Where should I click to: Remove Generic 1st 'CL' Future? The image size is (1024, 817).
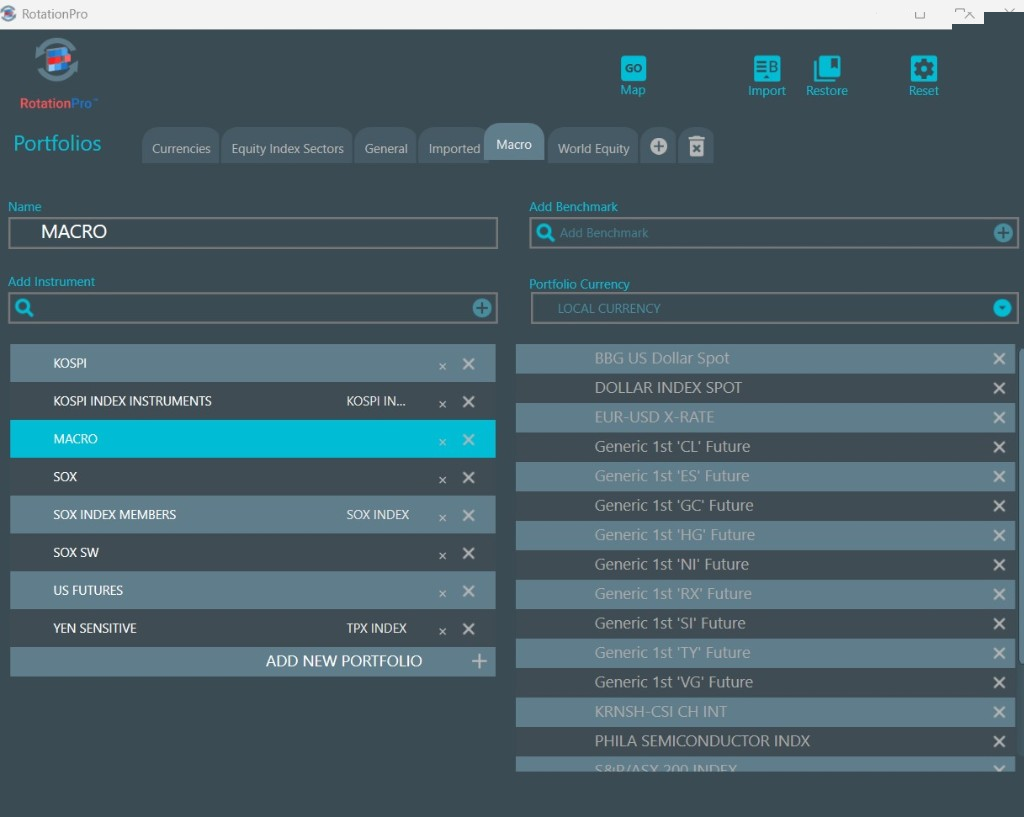coord(999,447)
